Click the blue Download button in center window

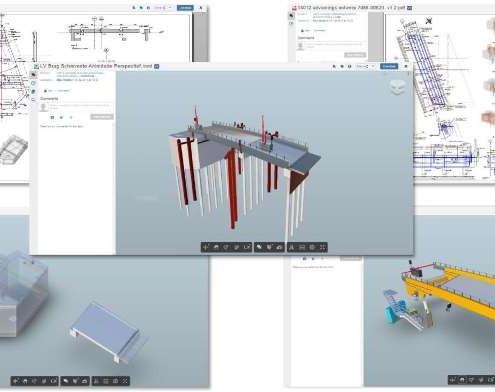point(389,66)
